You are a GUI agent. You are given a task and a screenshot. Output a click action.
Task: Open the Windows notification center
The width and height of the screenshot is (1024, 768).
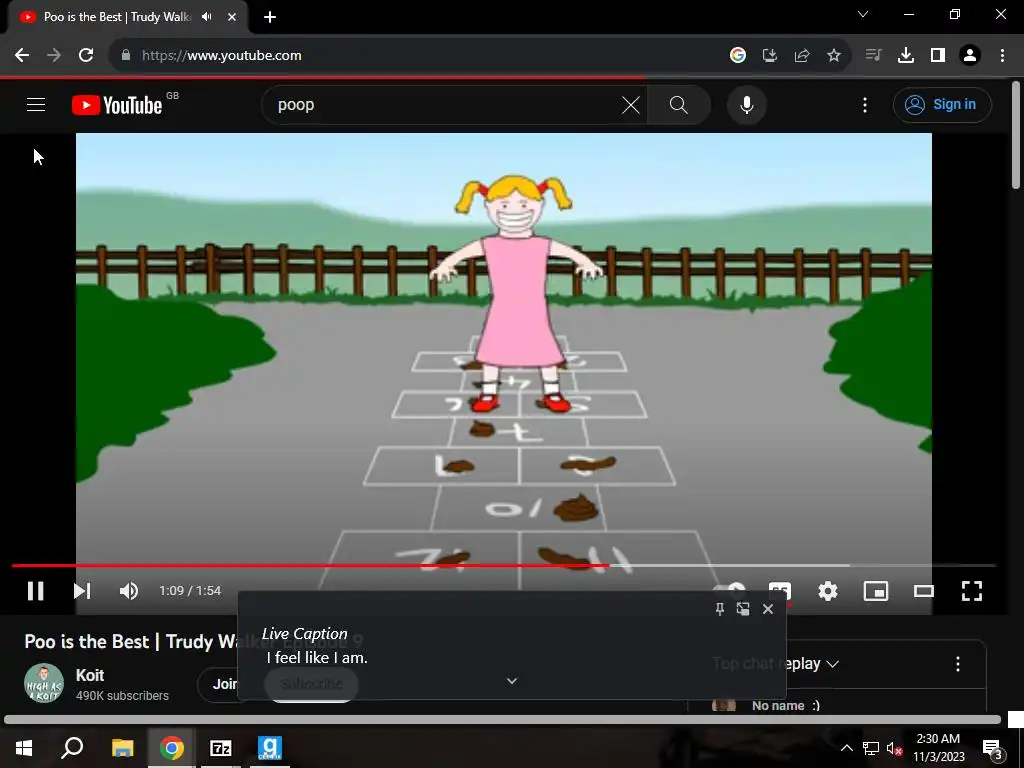click(x=992, y=749)
